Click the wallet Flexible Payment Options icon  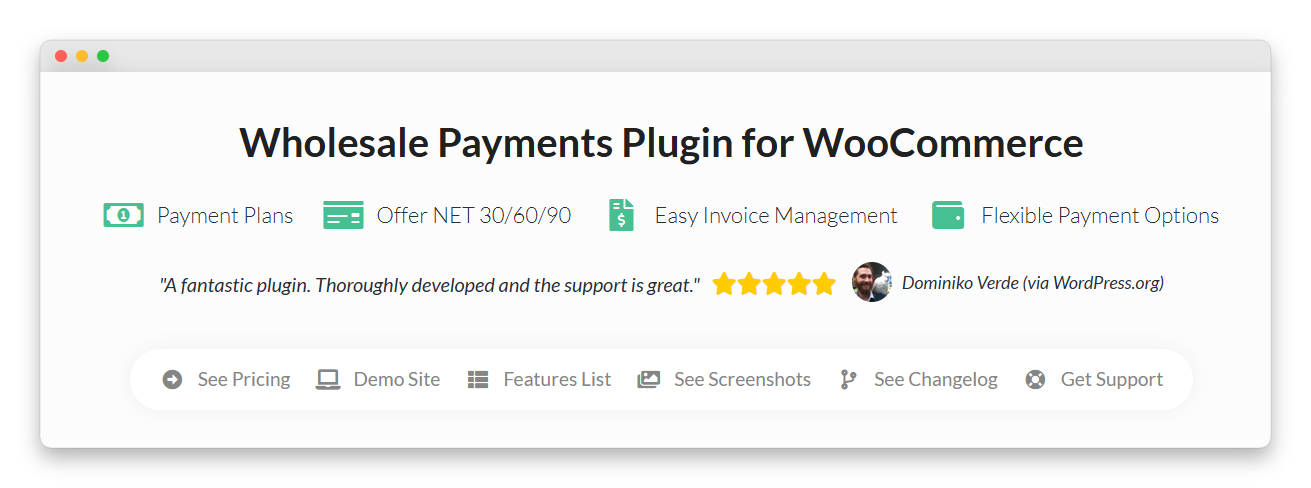pos(948,215)
